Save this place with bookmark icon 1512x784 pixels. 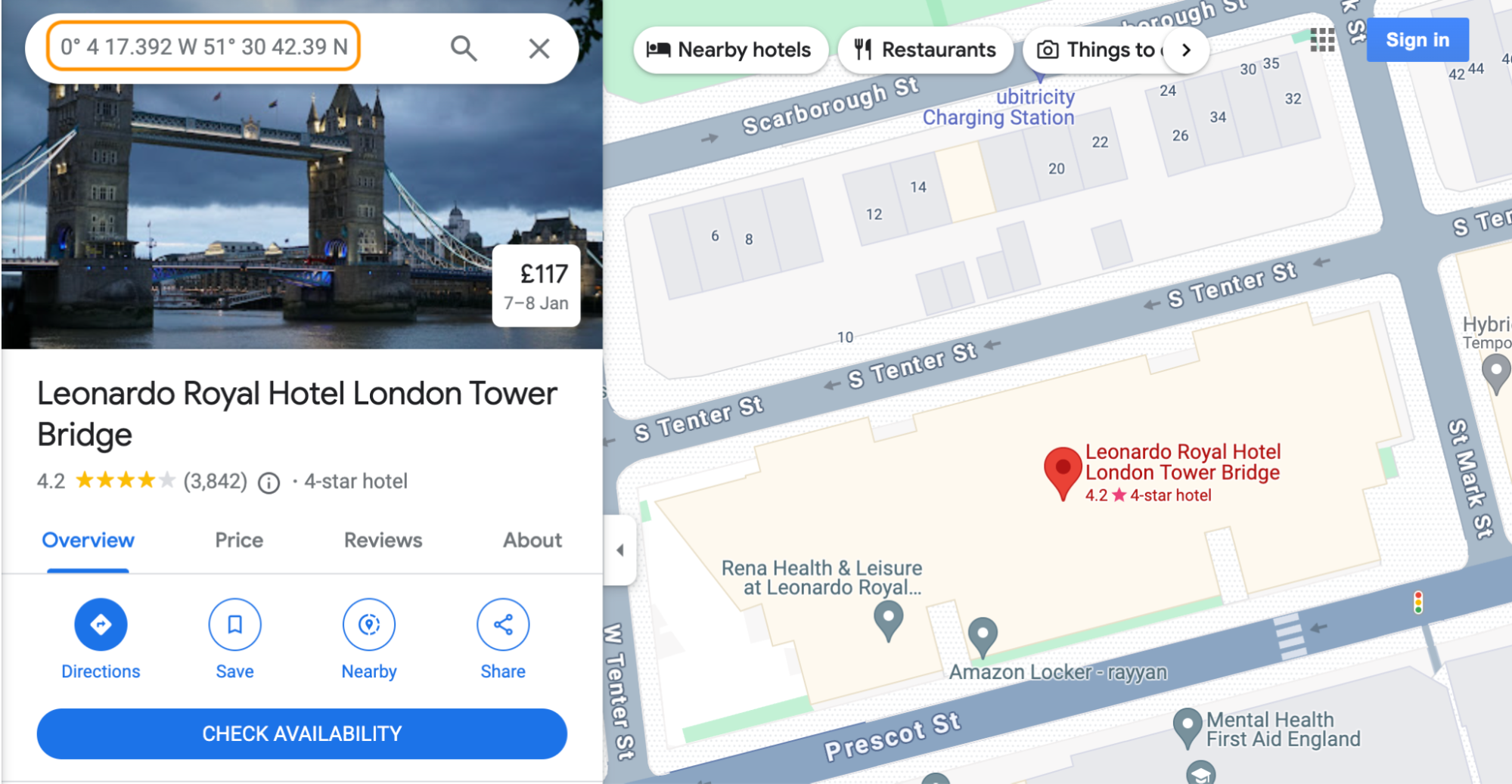[234, 624]
